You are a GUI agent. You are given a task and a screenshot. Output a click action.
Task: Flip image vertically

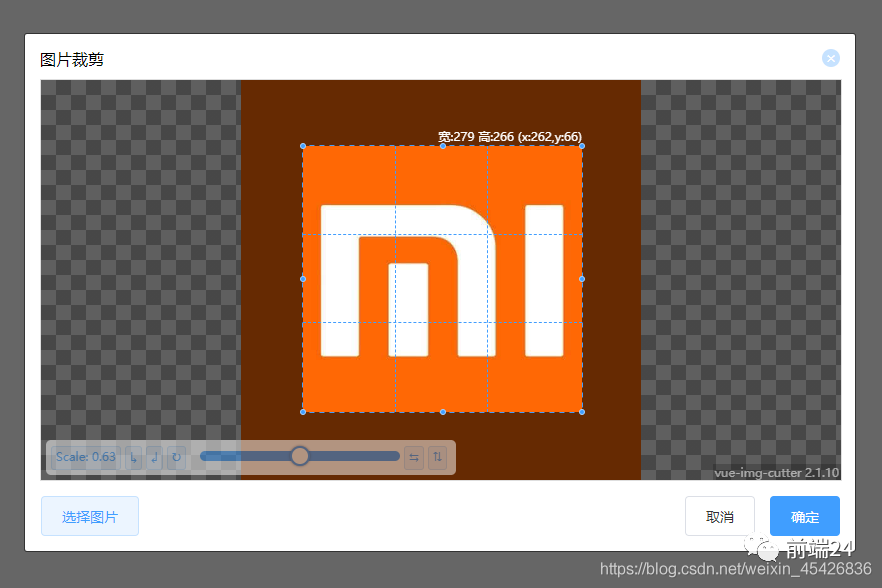click(x=438, y=457)
